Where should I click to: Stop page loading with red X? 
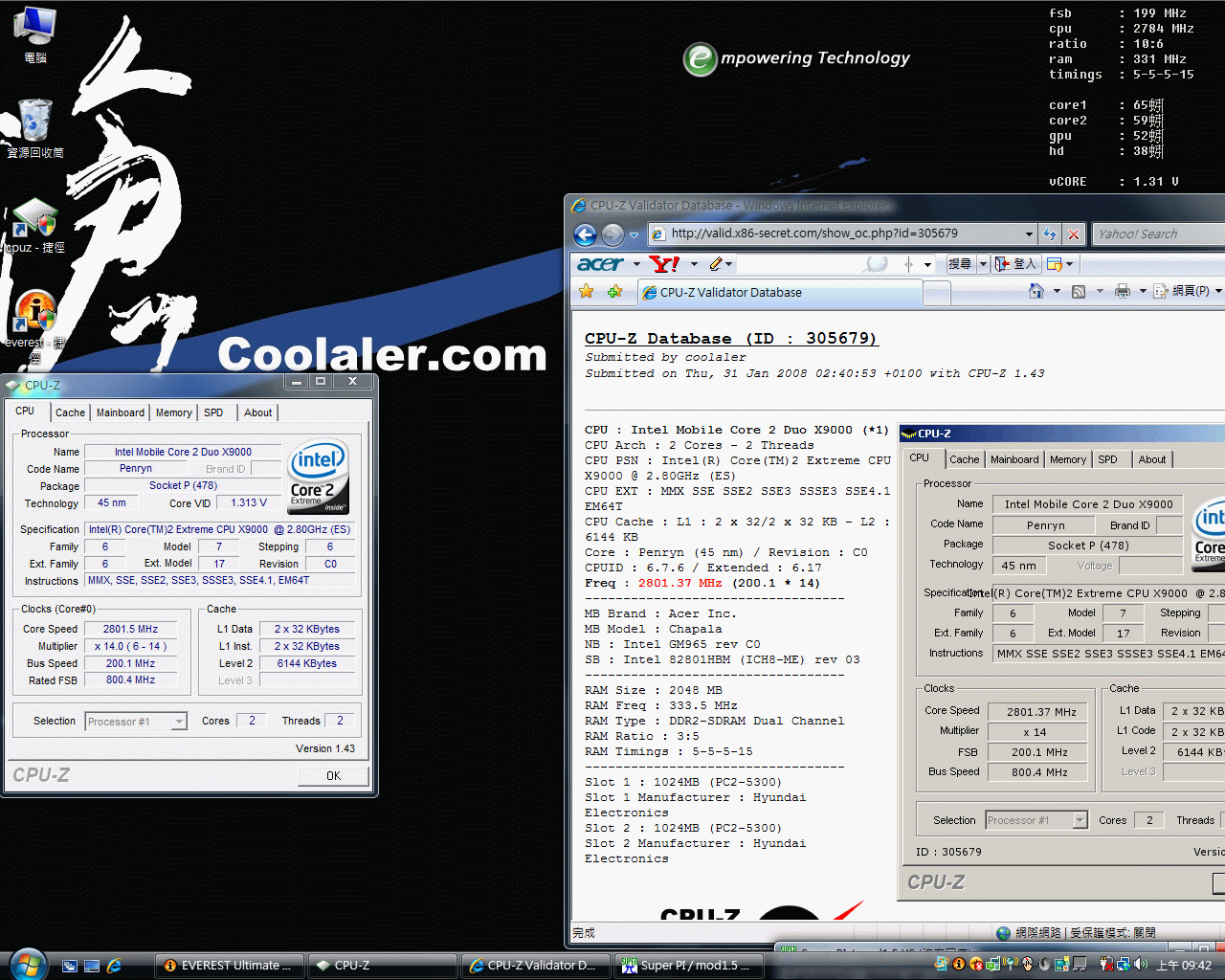1074,234
